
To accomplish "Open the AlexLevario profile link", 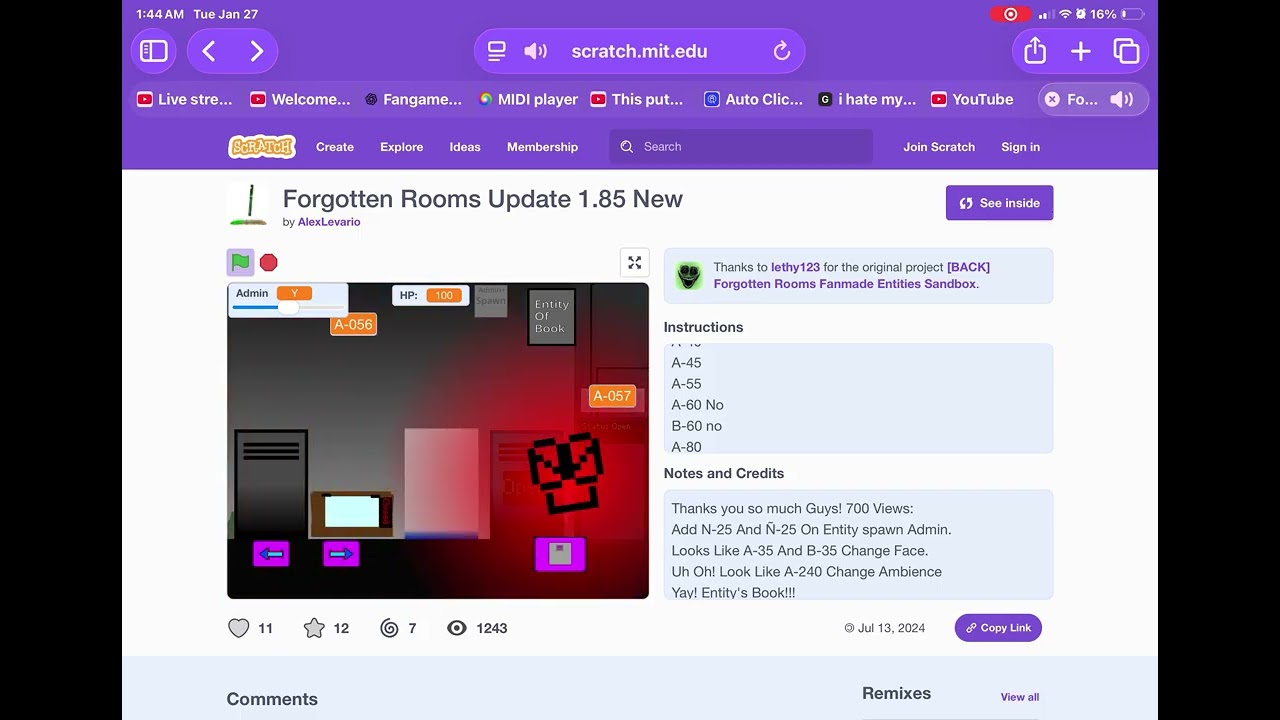I will pyautogui.click(x=329, y=222).
